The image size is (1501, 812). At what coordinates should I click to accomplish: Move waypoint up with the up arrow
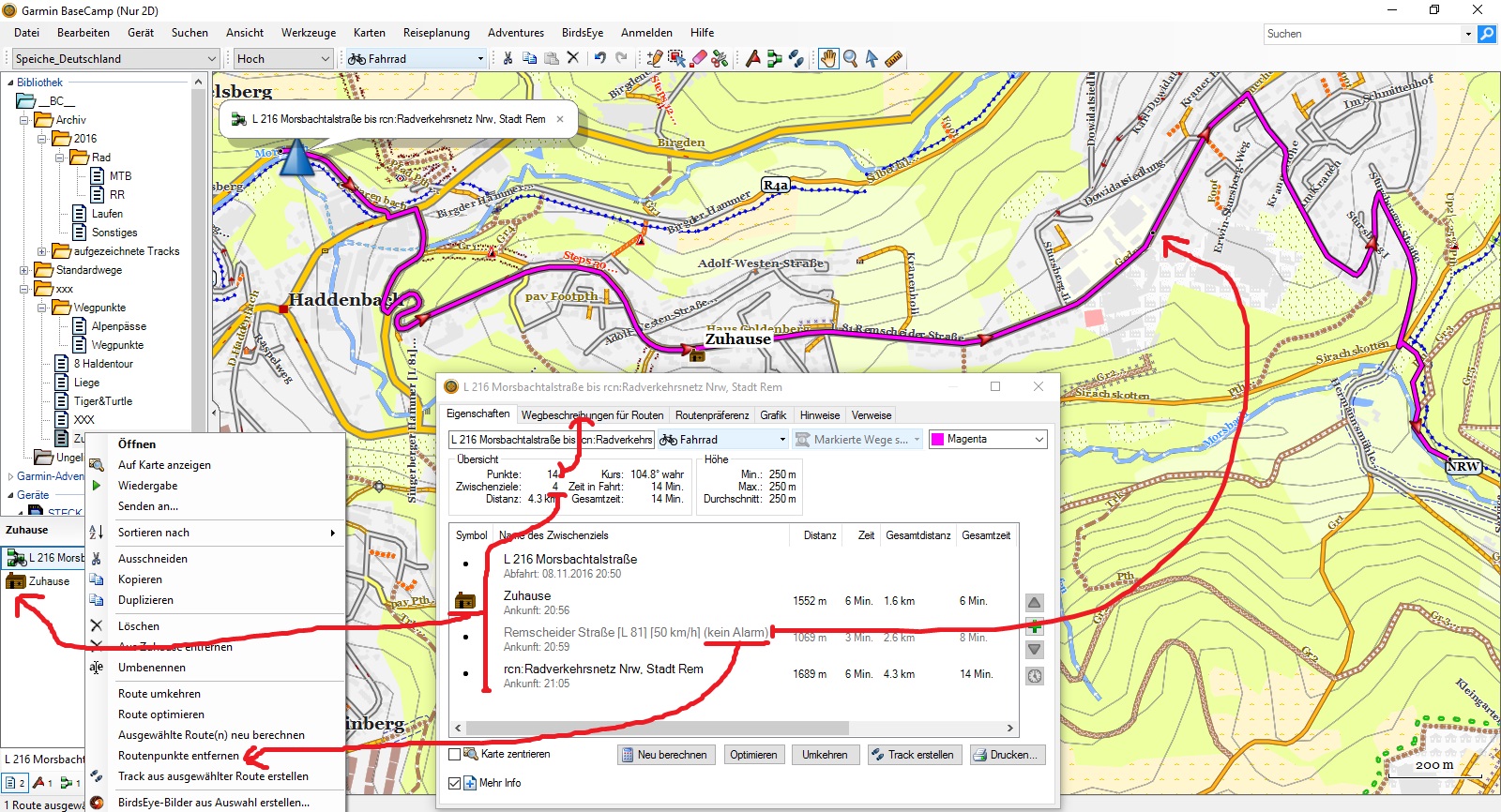(x=1034, y=603)
